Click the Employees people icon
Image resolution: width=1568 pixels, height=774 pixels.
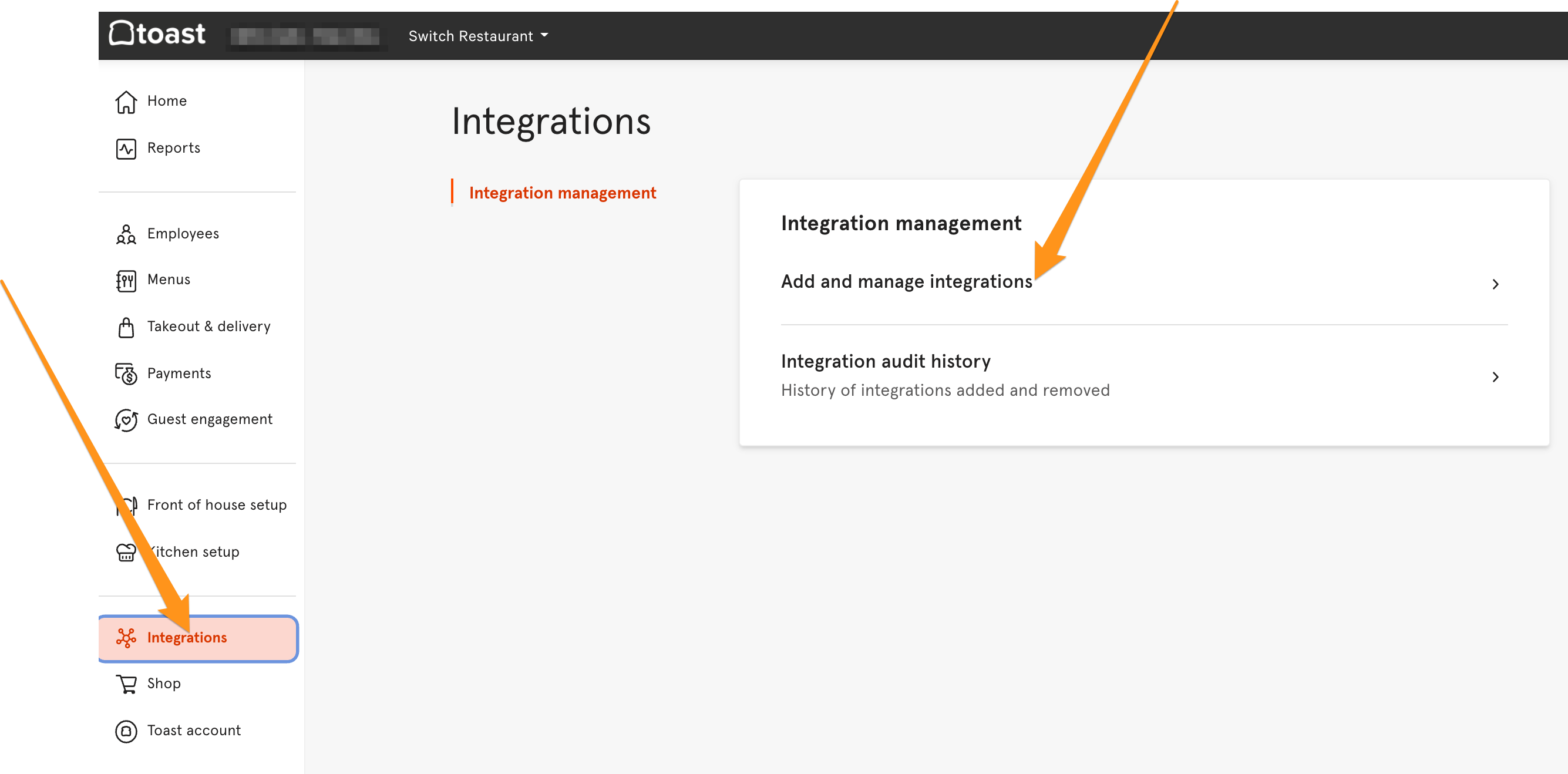pyautogui.click(x=126, y=234)
